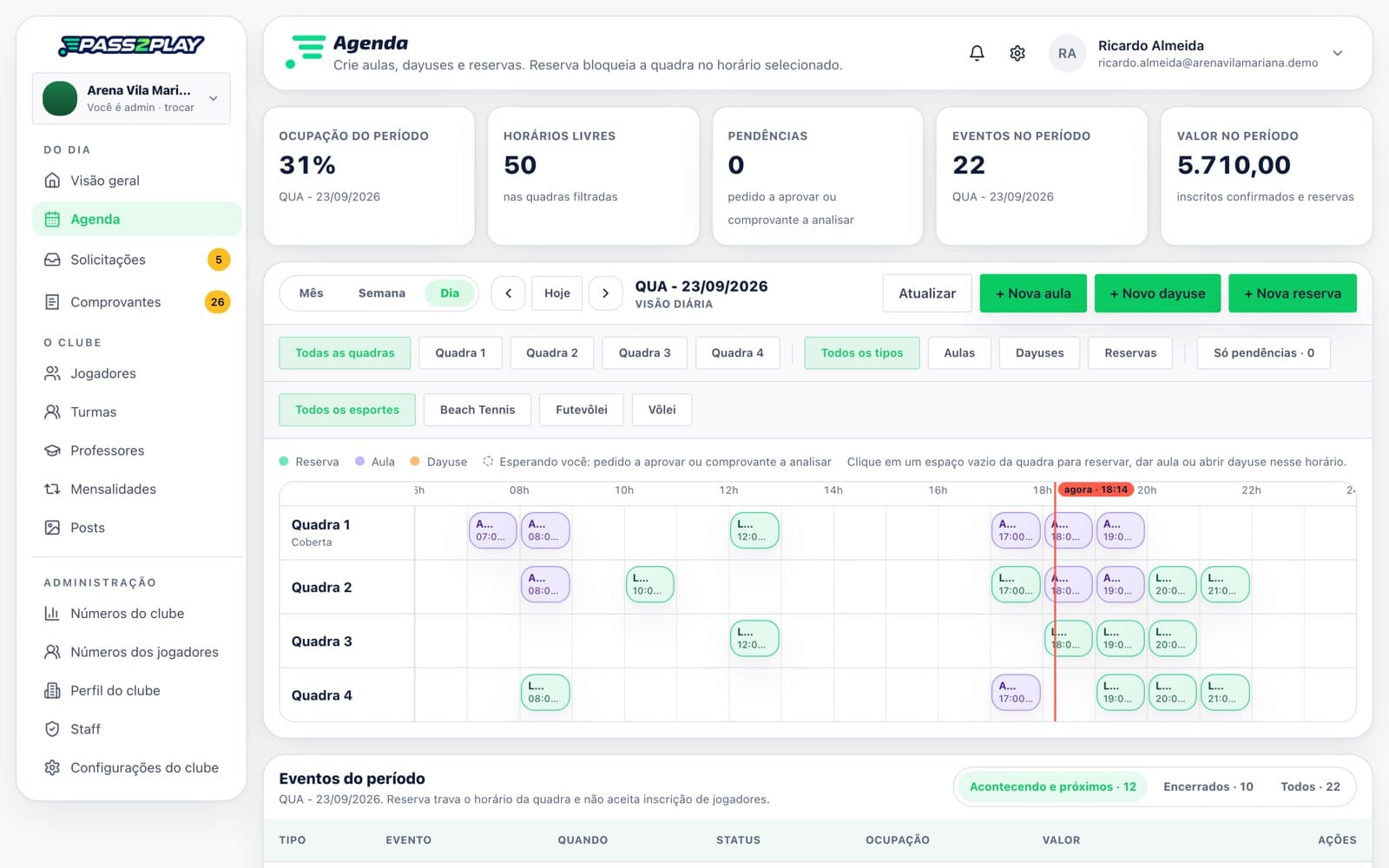Open Quadra 3 12:00 reservation block
Image resolution: width=1389 pixels, height=868 pixels.
point(754,638)
